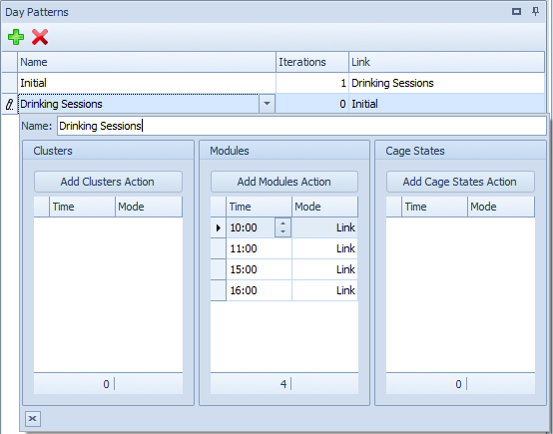Pin the Day Patterns panel

click(x=535, y=12)
